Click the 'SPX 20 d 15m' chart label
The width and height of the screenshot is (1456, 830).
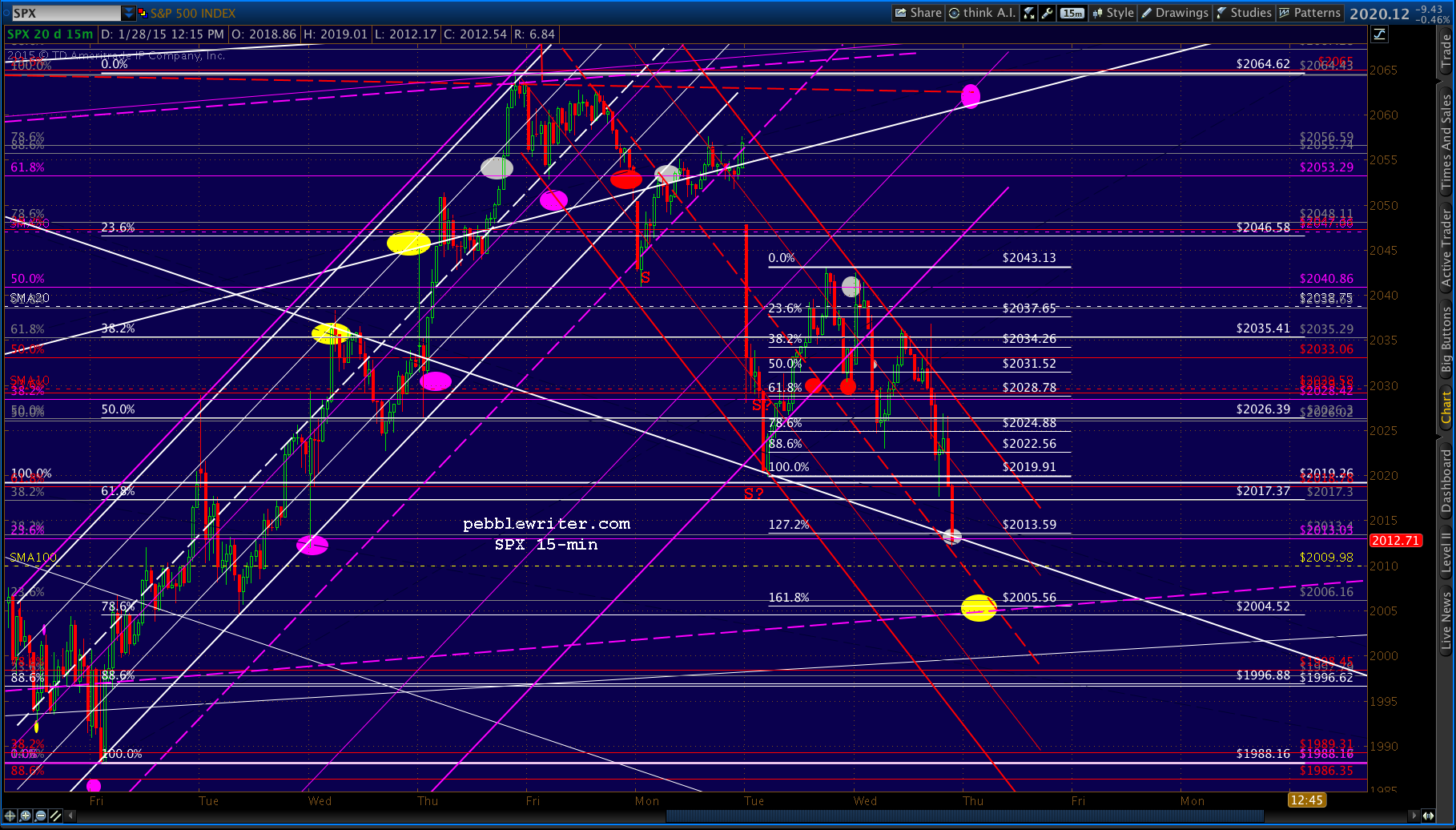tap(50, 34)
